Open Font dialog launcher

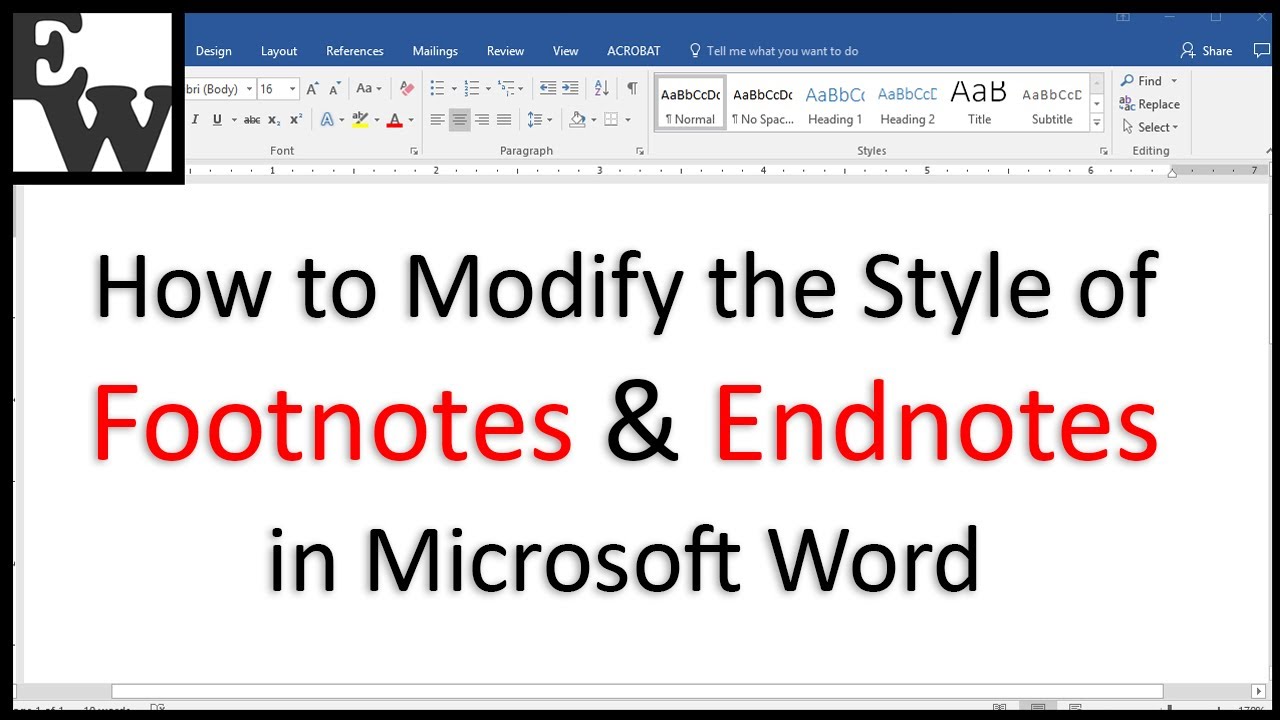414,151
